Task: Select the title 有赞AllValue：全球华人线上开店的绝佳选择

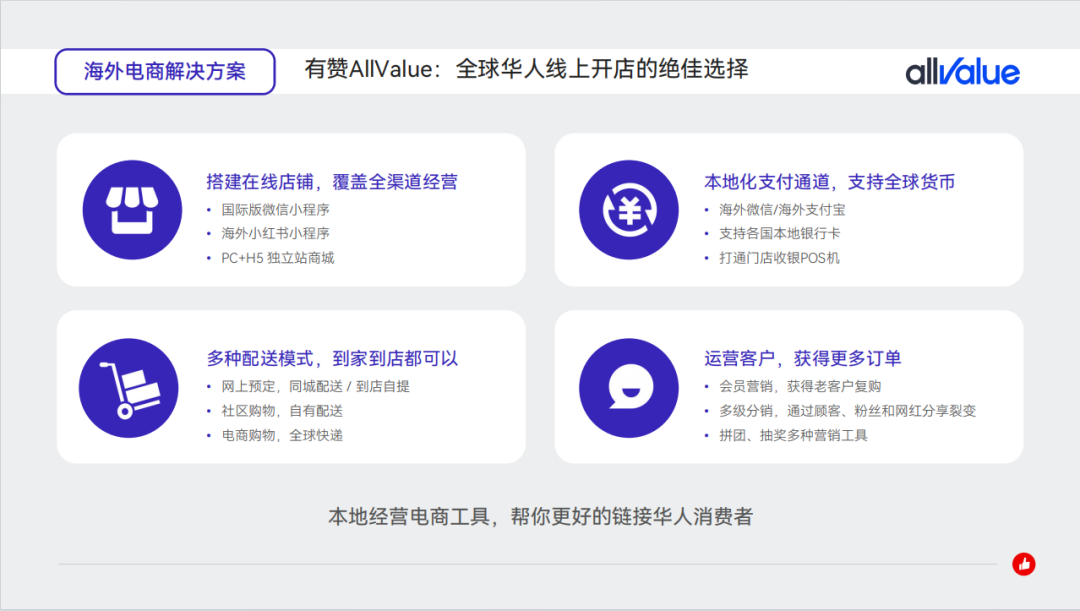Action: 526,69
